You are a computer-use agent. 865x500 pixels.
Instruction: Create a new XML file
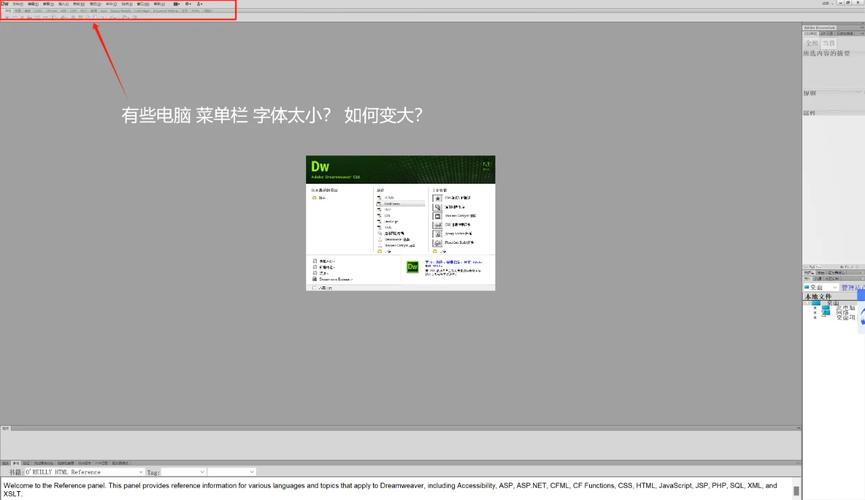[x=388, y=227]
